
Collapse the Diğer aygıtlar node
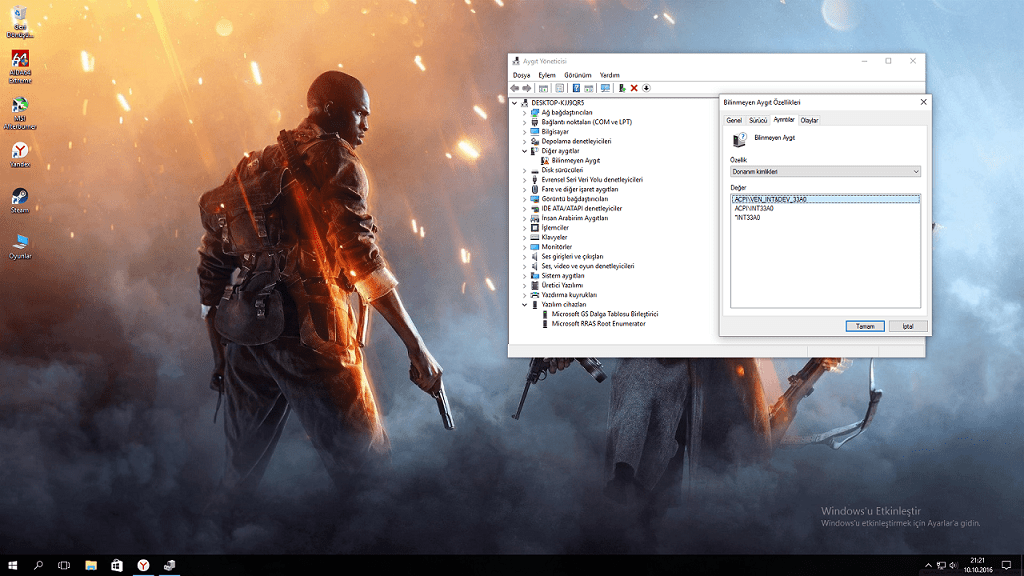[x=524, y=151]
